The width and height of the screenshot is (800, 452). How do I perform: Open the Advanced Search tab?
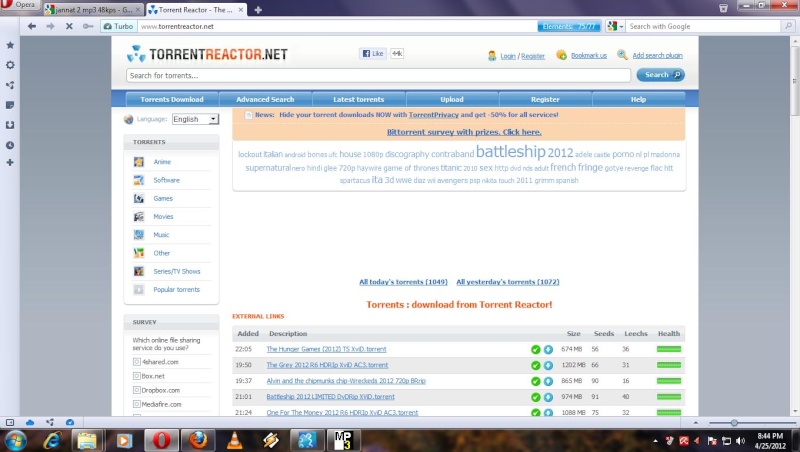[x=265, y=99]
